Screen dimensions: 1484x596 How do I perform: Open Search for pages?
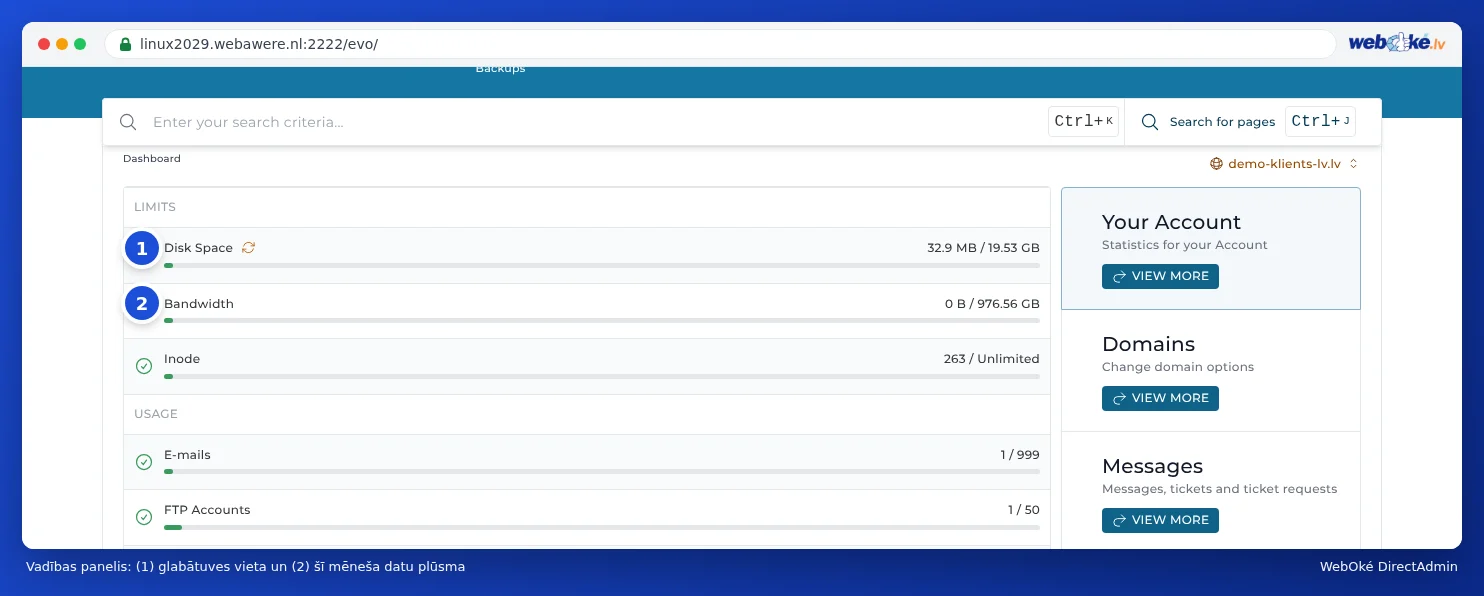click(x=1222, y=122)
